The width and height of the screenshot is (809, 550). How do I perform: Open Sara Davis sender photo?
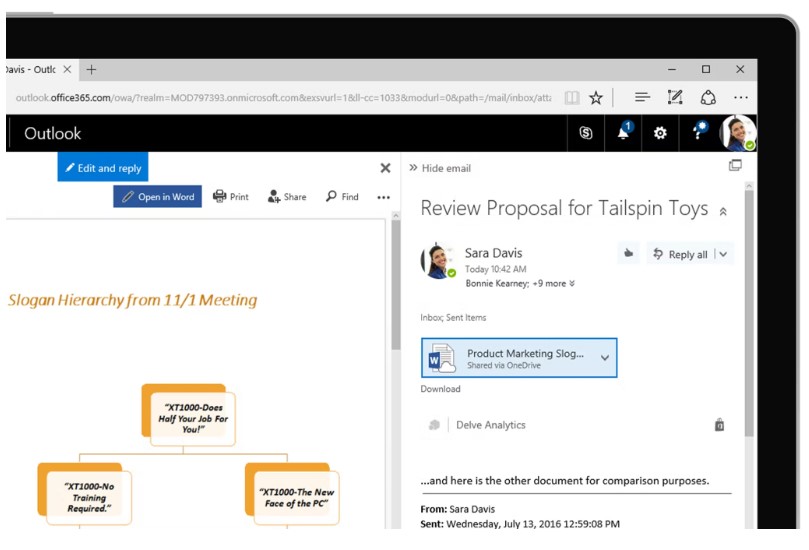pyautogui.click(x=439, y=261)
